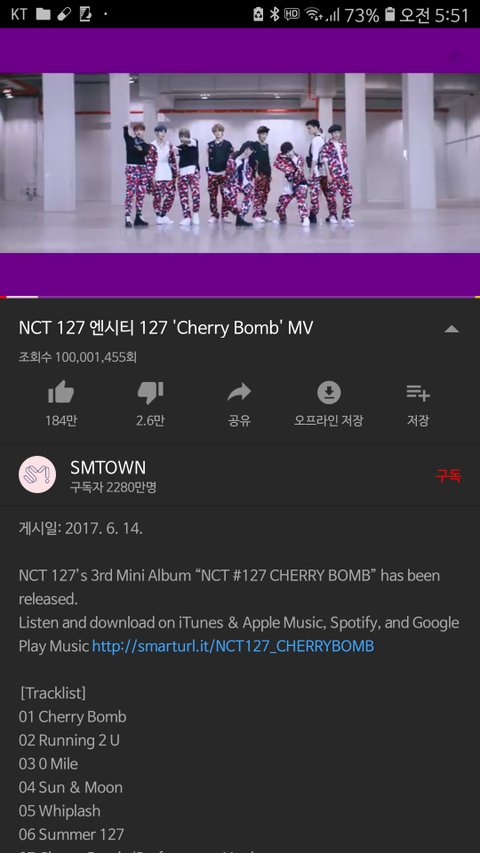
Task: Tap the add-to-playlist save icon
Action: 418,392
